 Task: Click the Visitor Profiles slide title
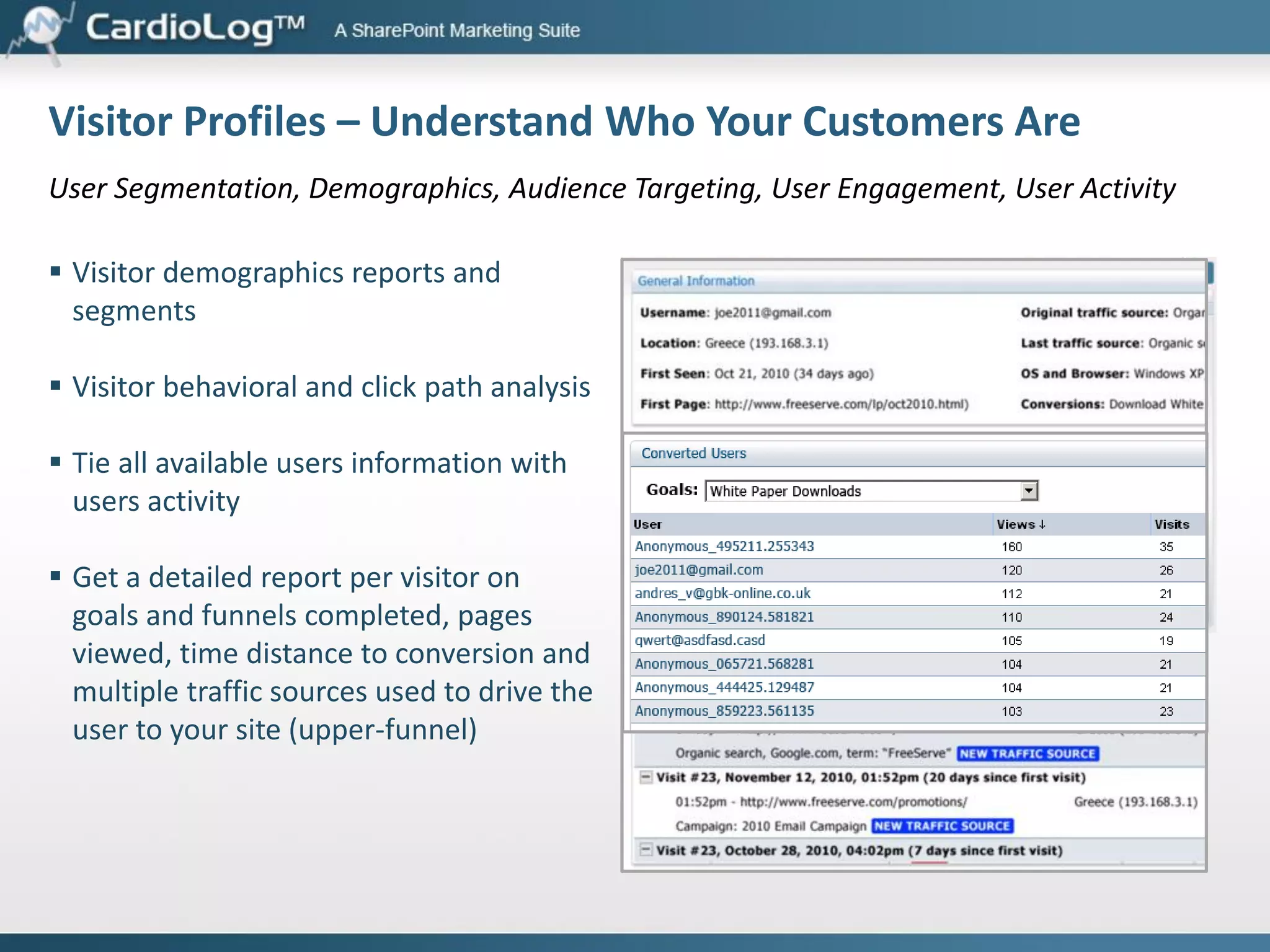pyautogui.click(x=564, y=121)
